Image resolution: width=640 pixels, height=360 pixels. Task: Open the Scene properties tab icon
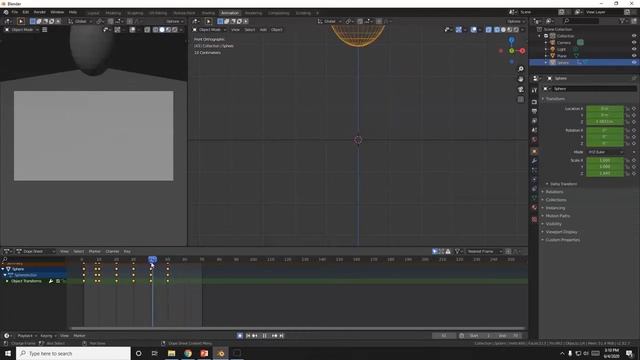pyautogui.click(x=534, y=130)
